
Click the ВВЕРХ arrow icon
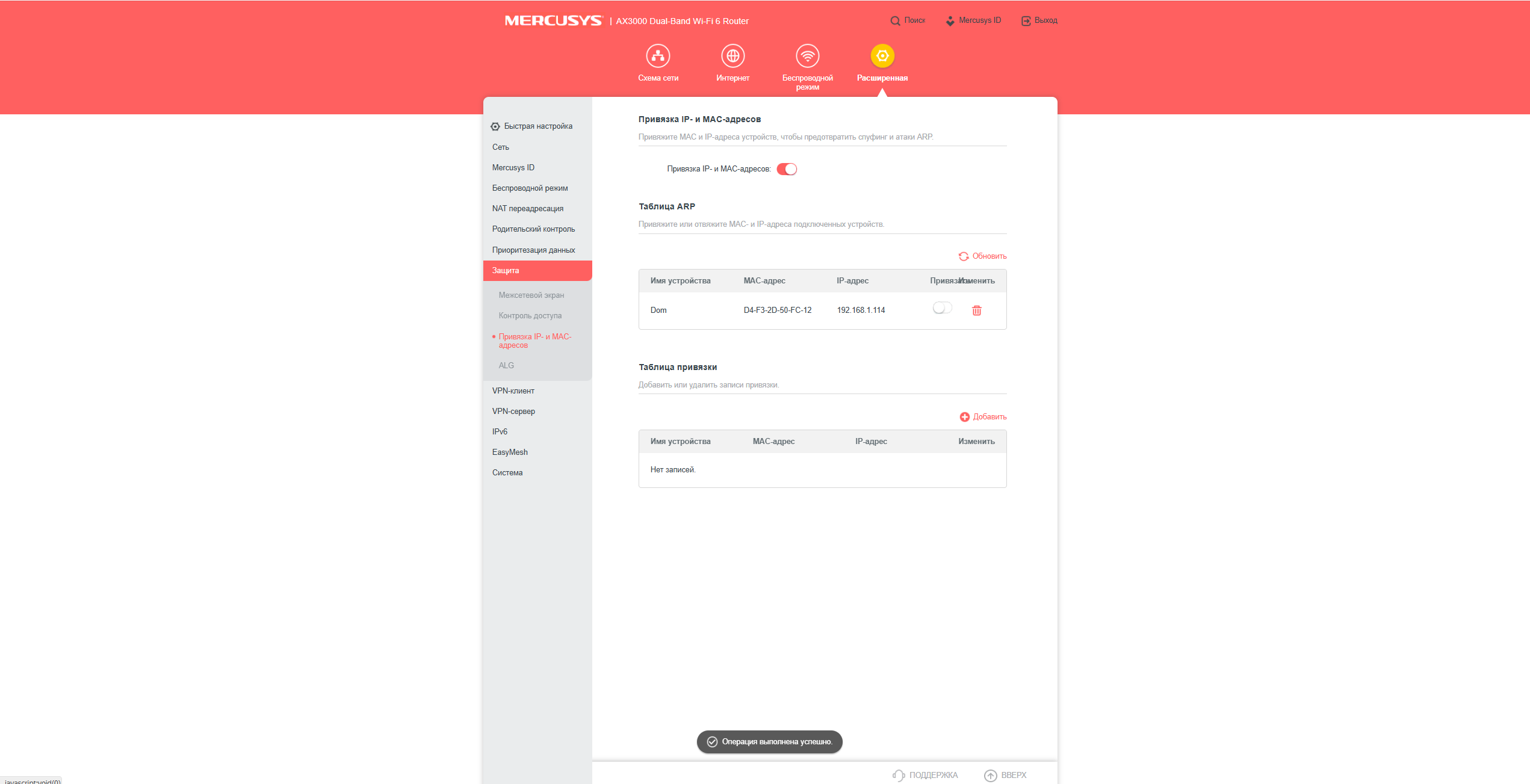[x=990, y=776]
